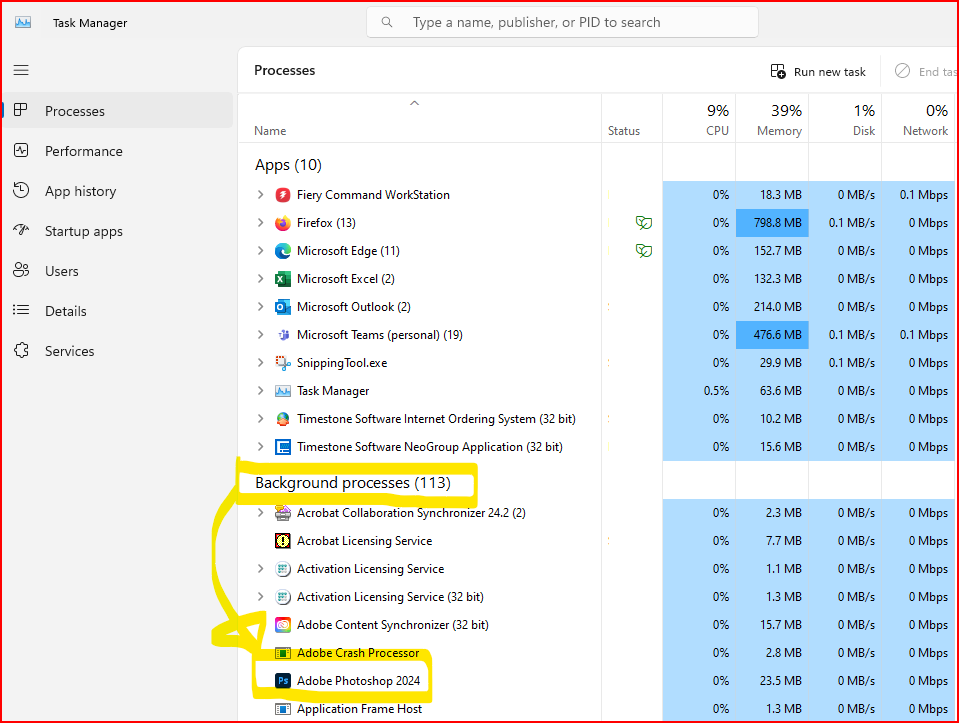Click the Firefox app icon
This screenshot has height=723, width=959.
coord(282,223)
